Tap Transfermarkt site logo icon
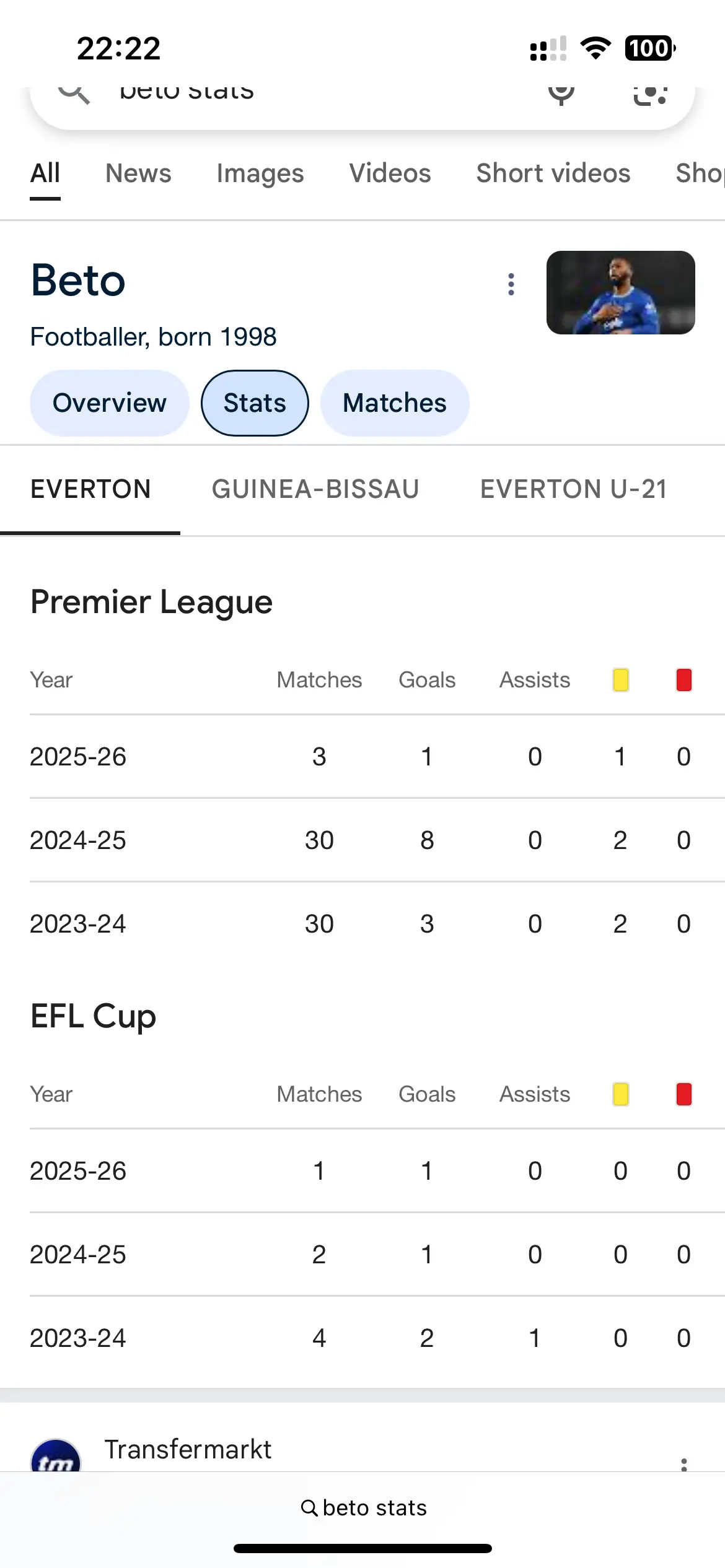 (56, 1458)
